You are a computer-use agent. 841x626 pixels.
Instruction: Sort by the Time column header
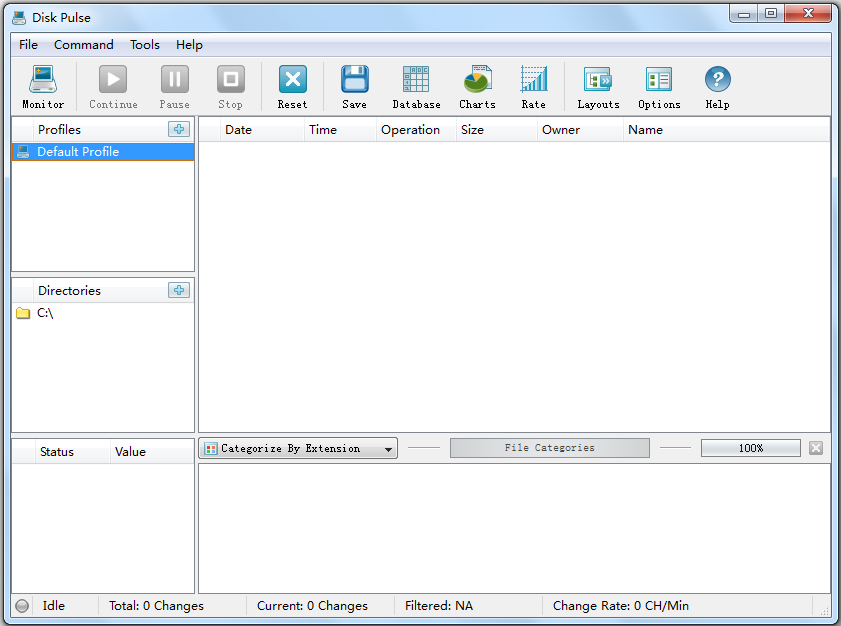340,130
